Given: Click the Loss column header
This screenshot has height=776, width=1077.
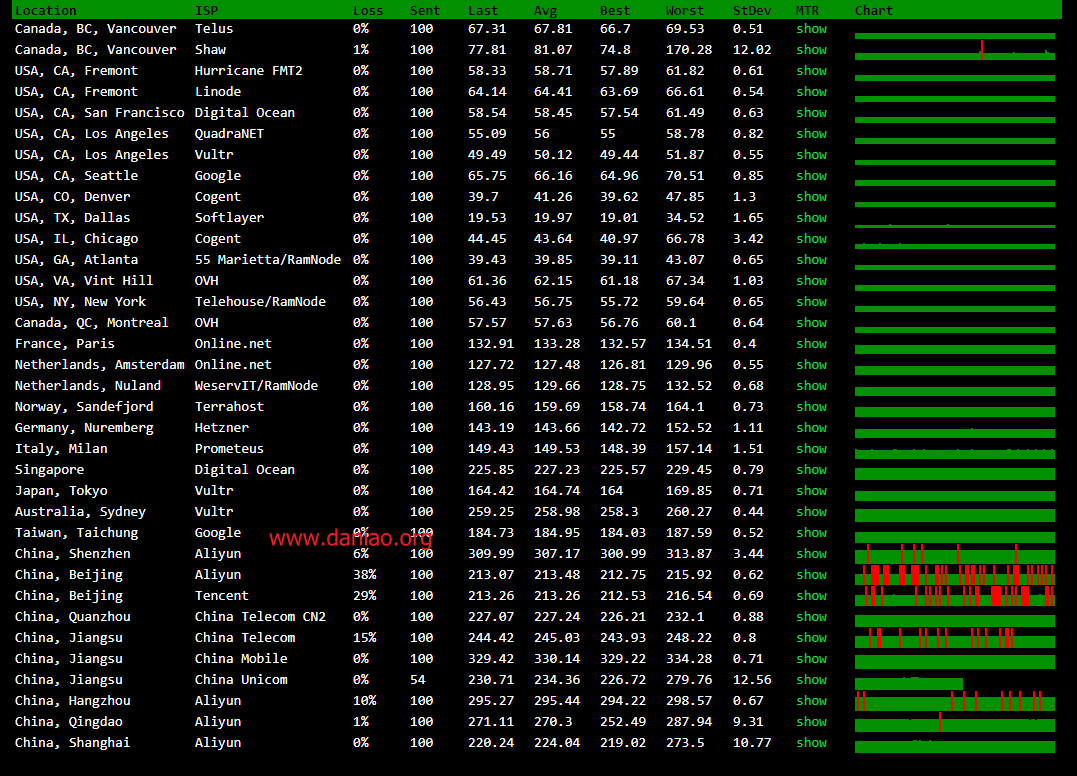Looking at the screenshot, I should pyautogui.click(x=368, y=11).
